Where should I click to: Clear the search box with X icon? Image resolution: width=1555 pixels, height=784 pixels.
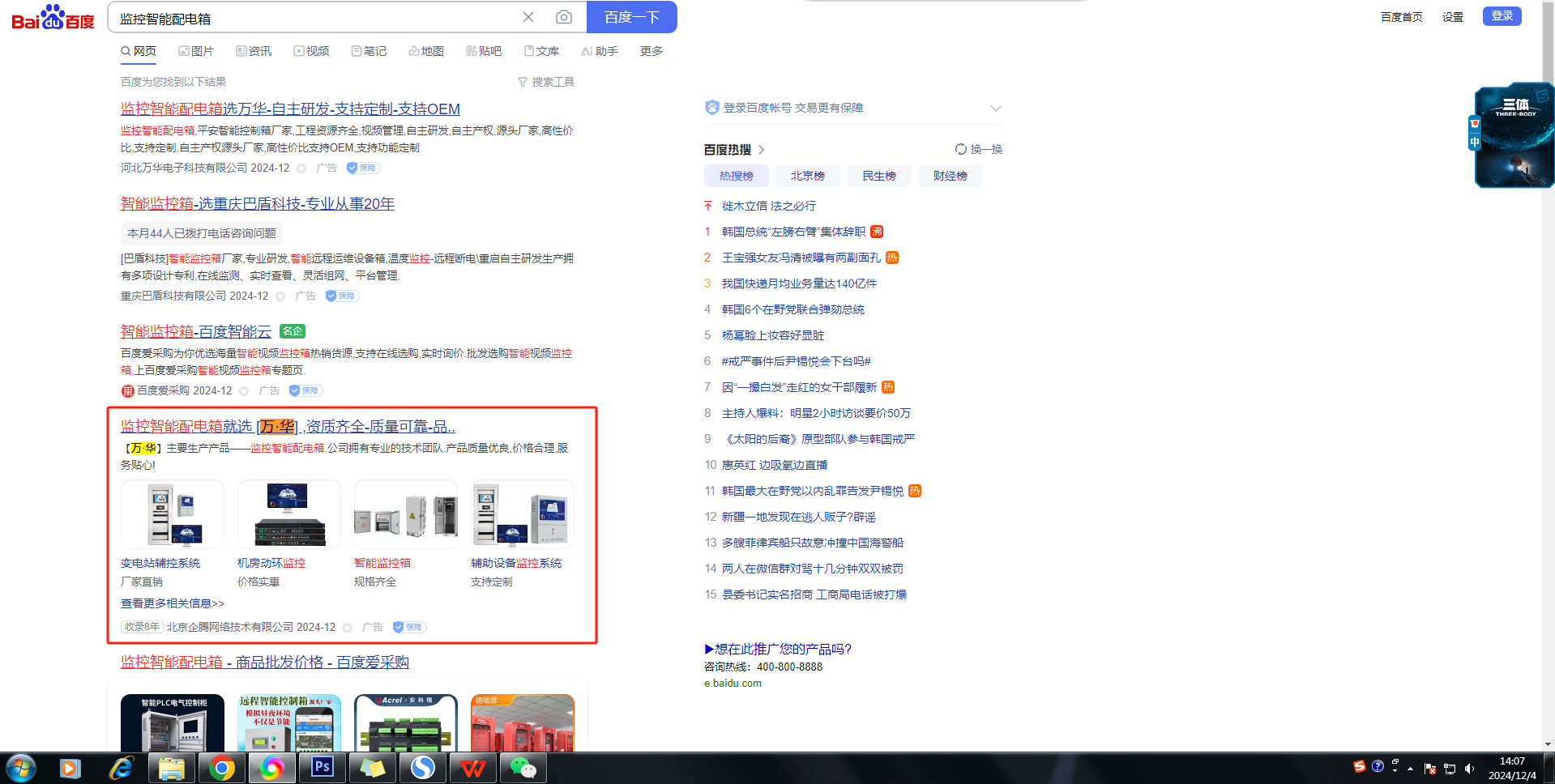528,17
